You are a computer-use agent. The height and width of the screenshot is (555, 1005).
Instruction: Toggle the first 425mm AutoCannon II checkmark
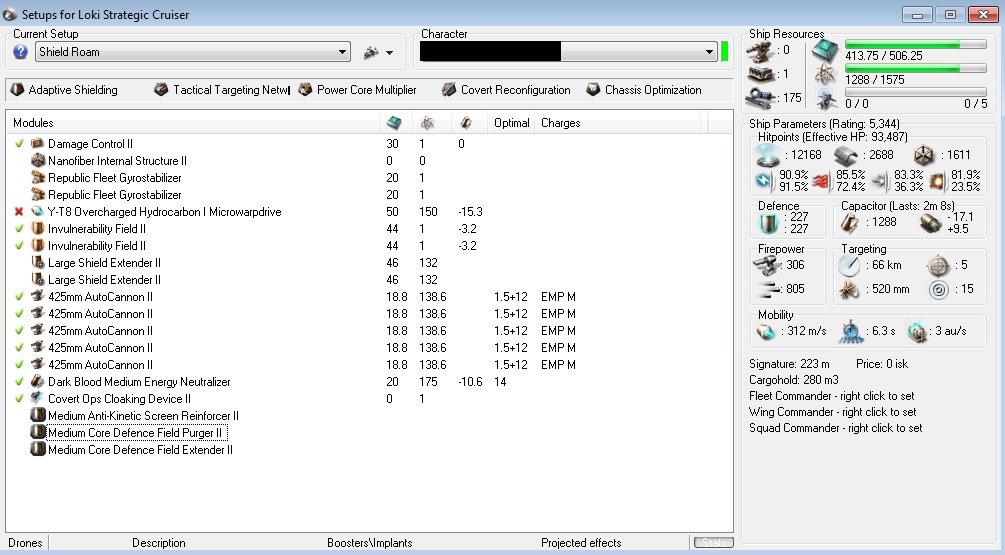19,297
